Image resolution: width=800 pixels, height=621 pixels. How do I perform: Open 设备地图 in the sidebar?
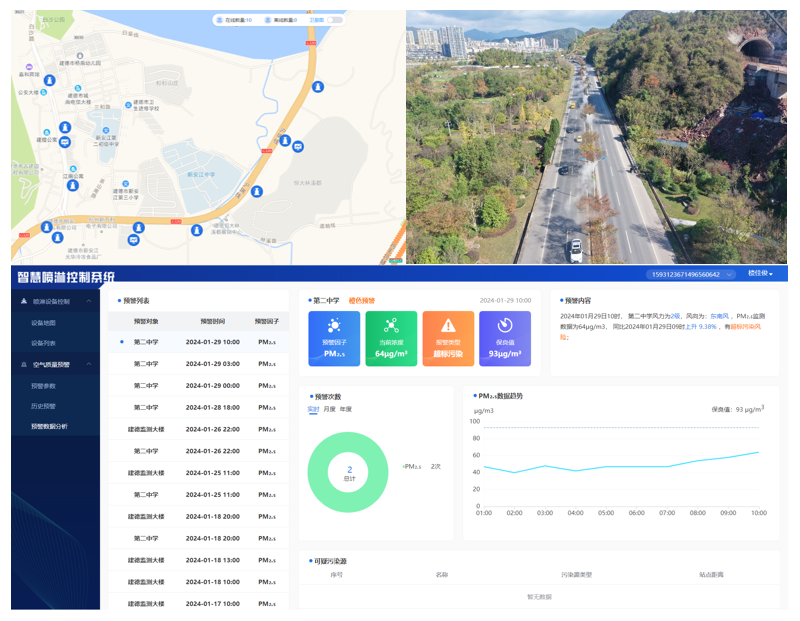pyautogui.click(x=43, y=323)
